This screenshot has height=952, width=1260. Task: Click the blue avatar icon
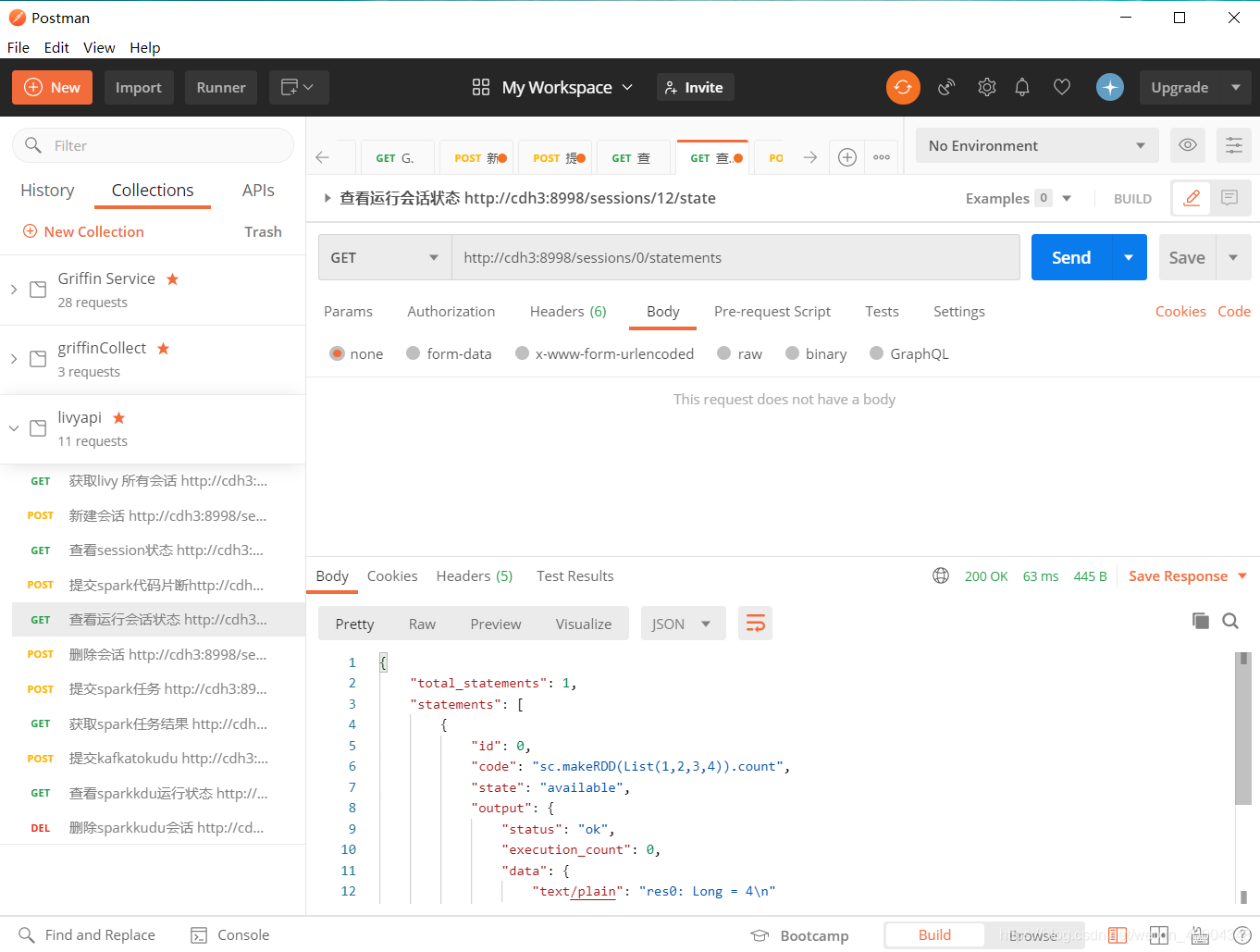1110,87
